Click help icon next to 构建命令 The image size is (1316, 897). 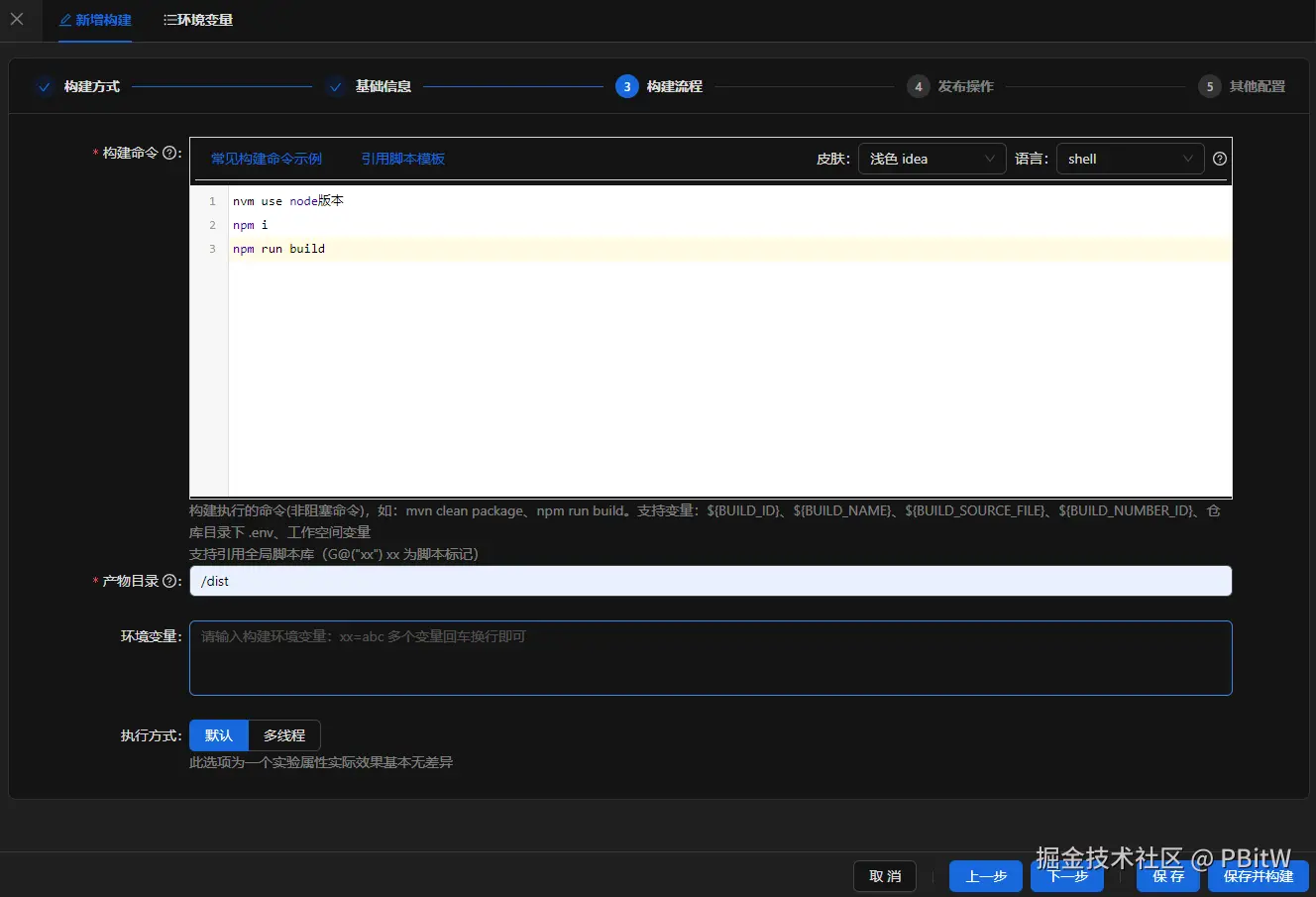pos(169,153)
